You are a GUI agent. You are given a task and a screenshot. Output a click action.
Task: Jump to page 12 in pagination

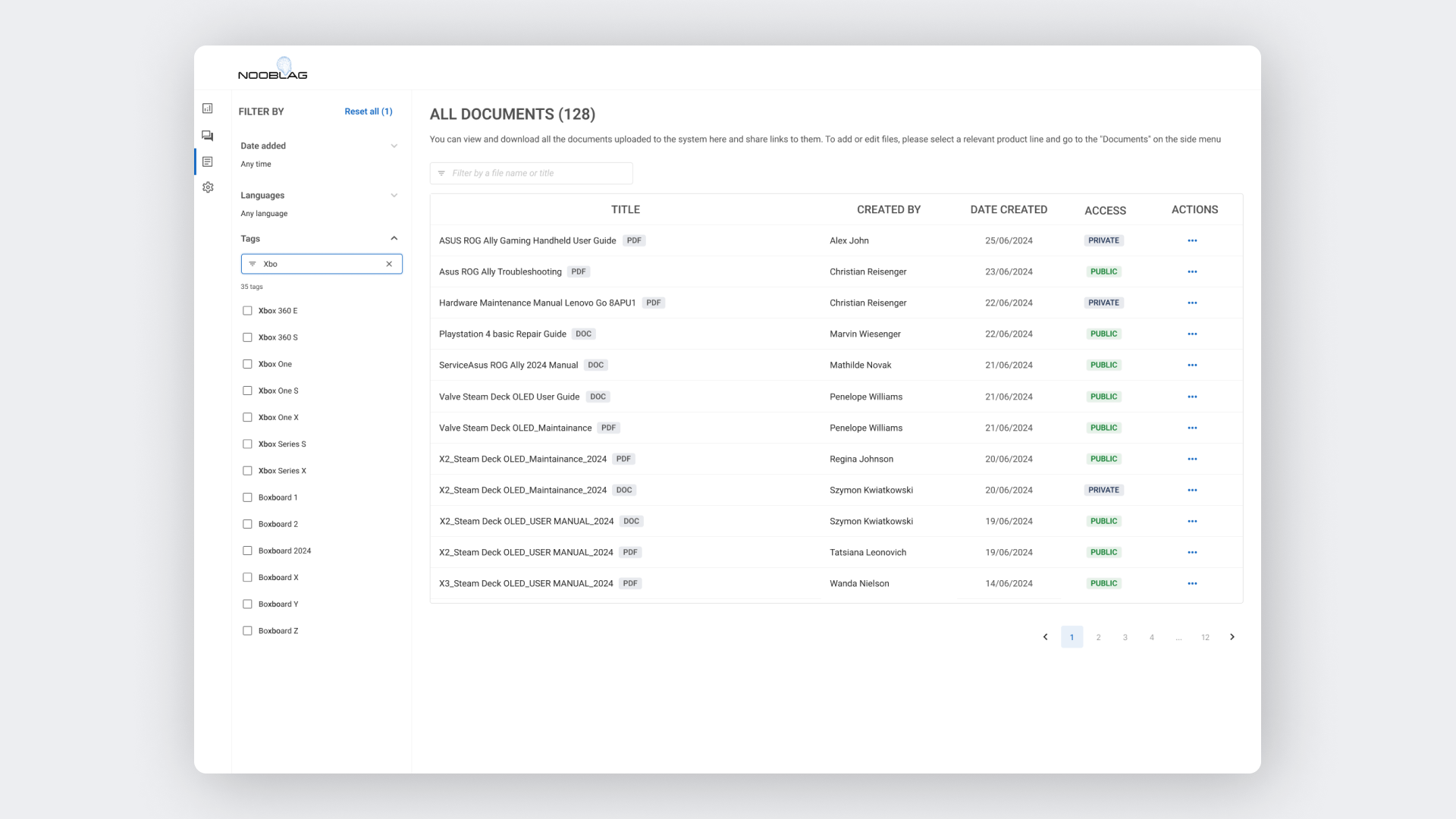[x=1205, y=637]
